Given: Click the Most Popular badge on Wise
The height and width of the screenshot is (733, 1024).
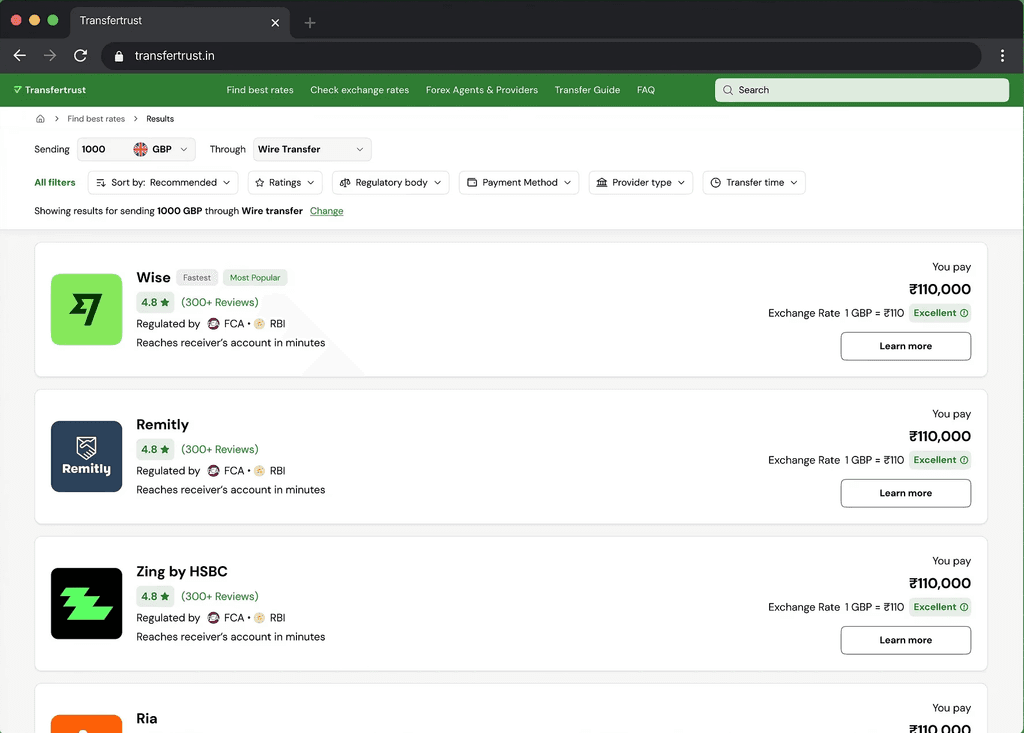Looking at the screenshot, I should pos(255,278).
